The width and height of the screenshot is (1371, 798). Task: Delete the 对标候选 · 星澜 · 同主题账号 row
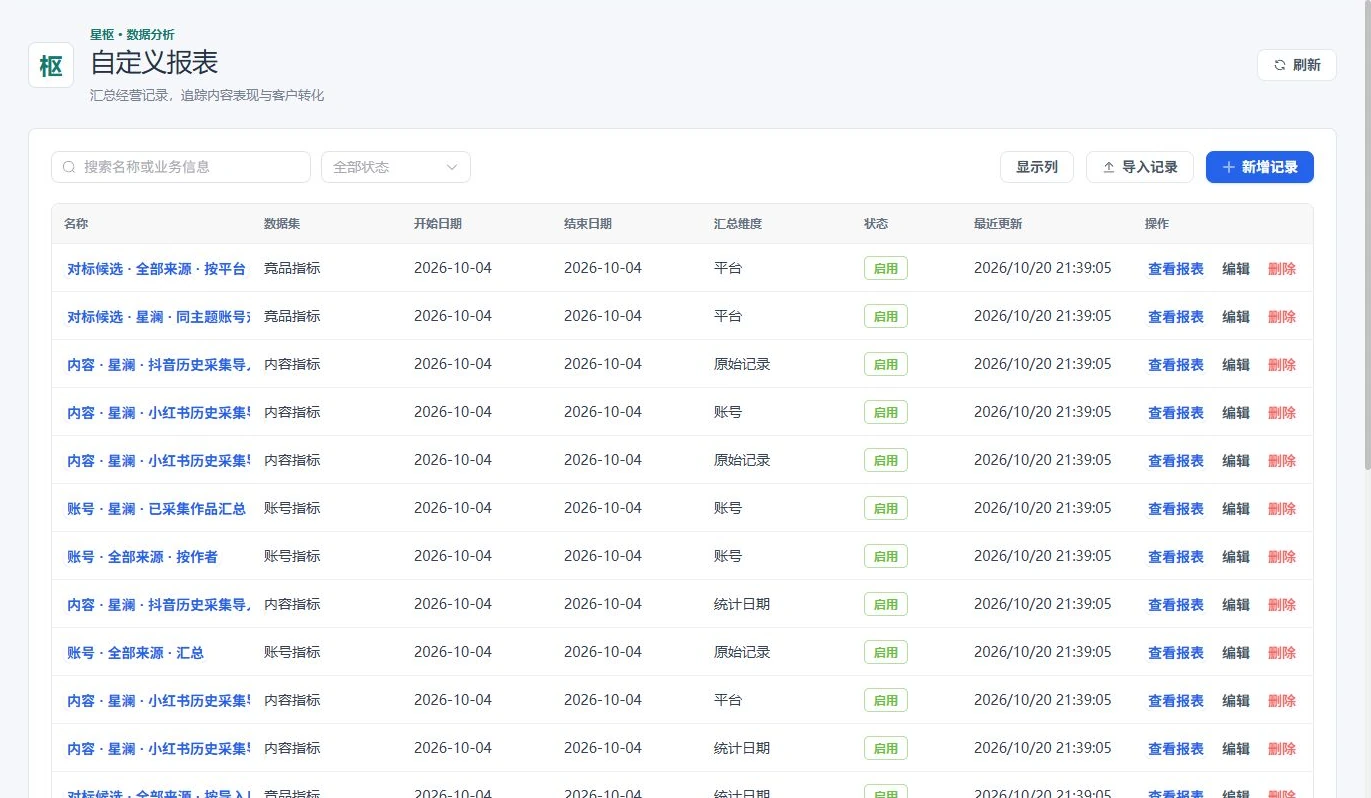[1282, 317]
